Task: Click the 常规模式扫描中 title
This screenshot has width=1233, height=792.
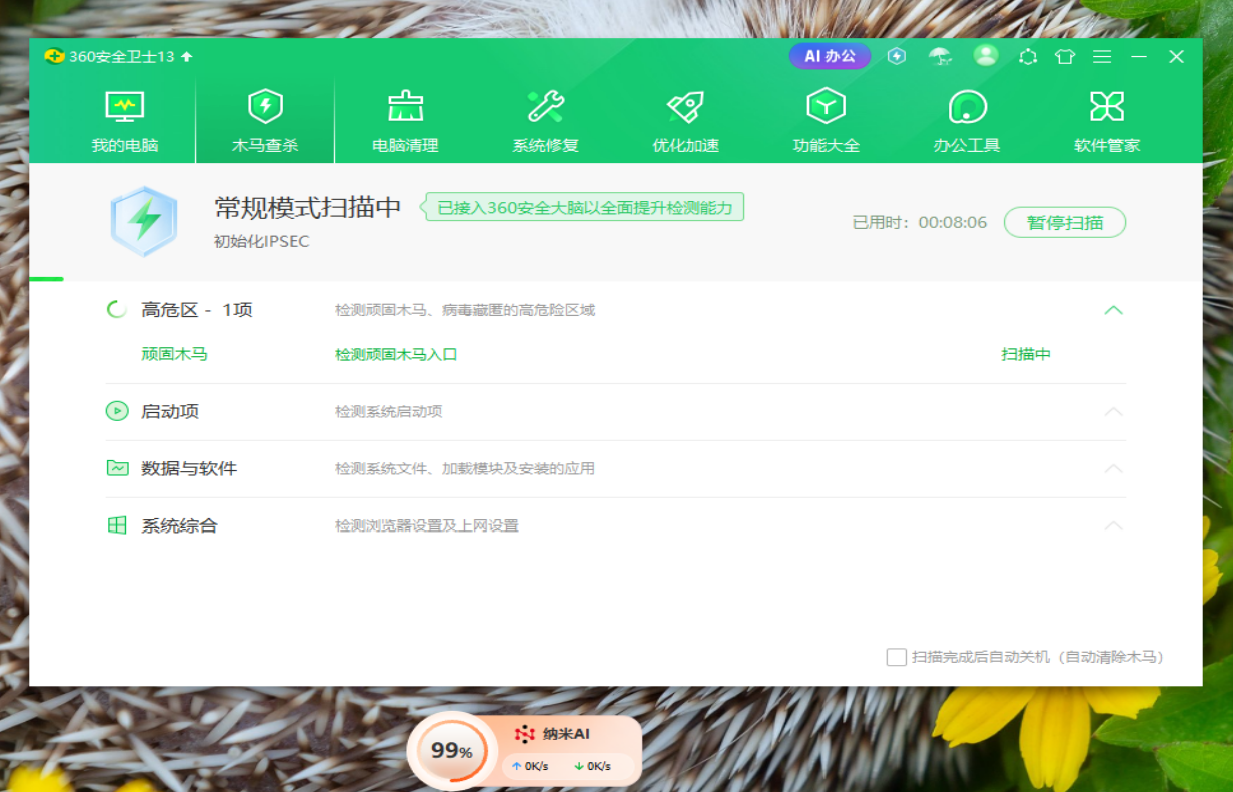Action: click(308, 207)
